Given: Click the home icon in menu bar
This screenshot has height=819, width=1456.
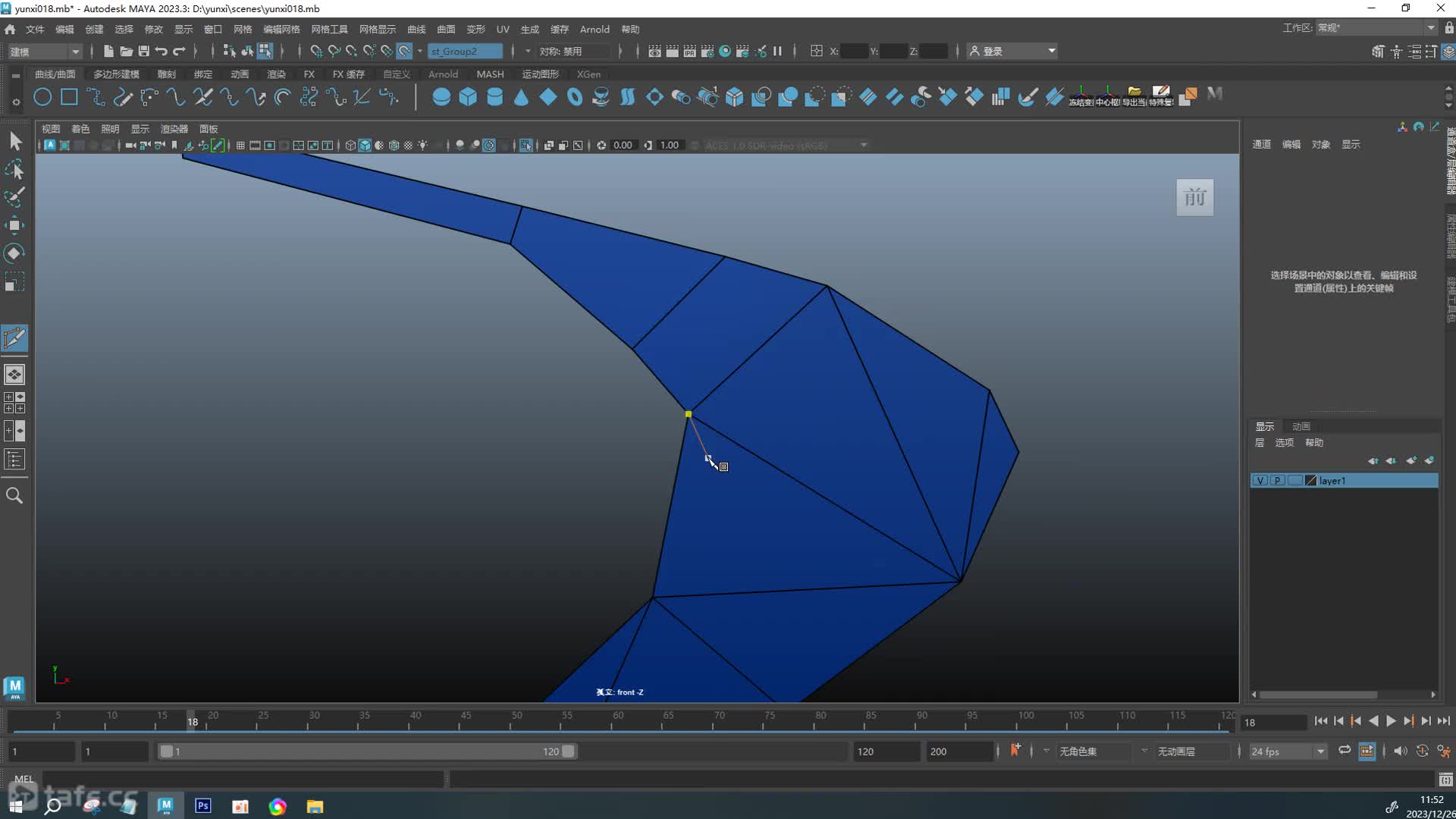Looking at the screenshot, I should tap(10, 29).
